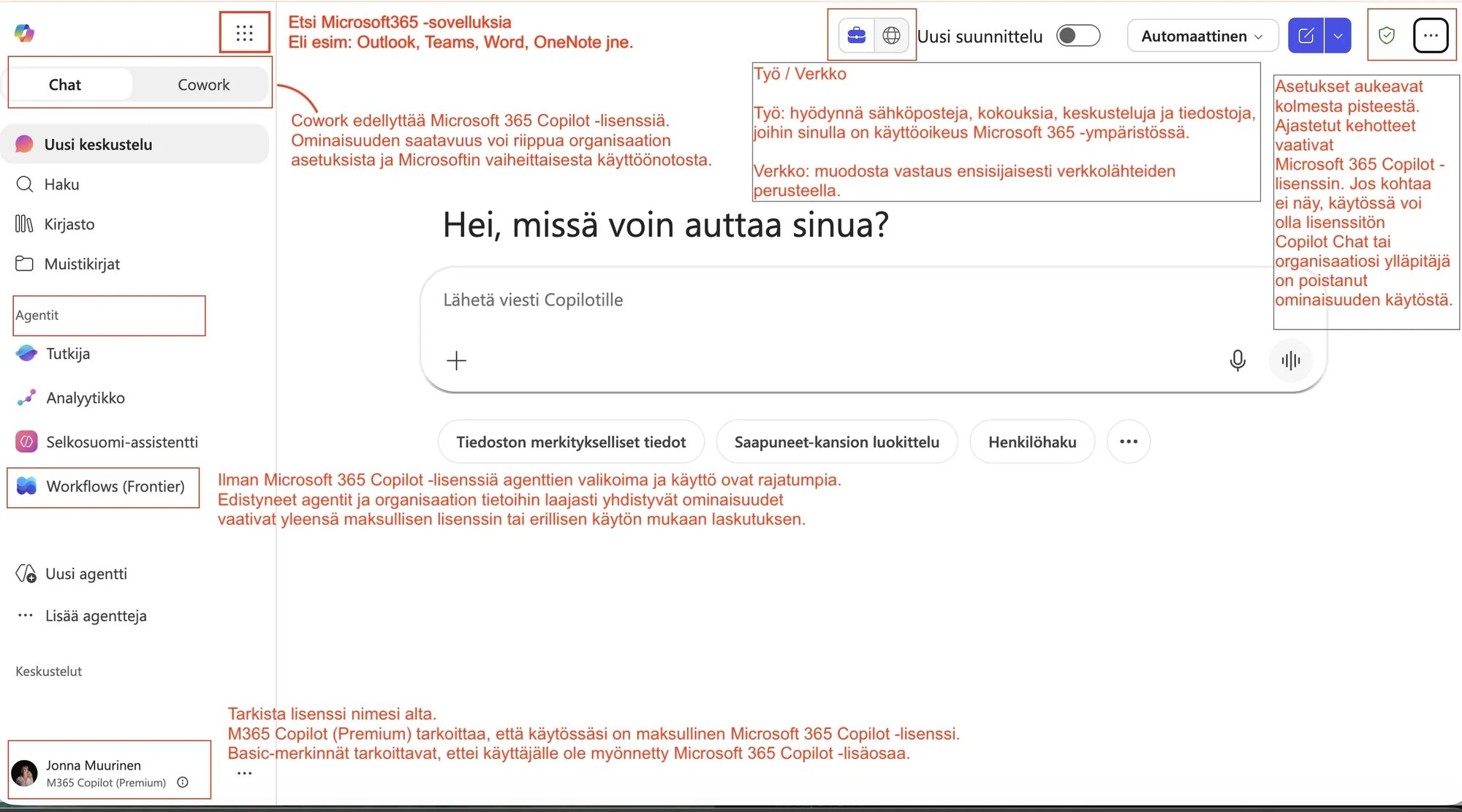Select the Web (globe) mode icon
The image size is (1462, 812).
(891, 35)
